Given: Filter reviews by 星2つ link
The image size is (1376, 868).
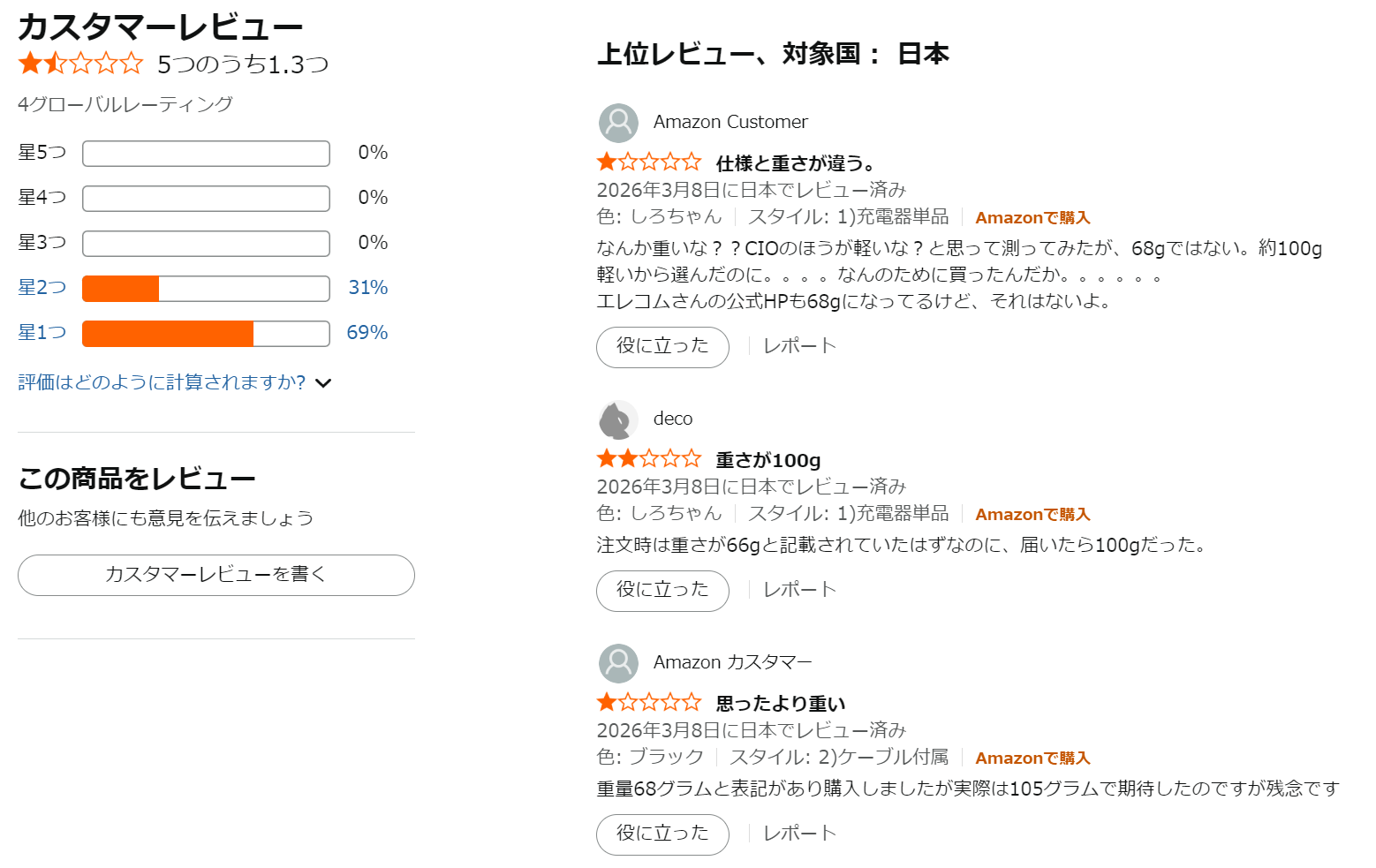Looking at the screenshot, I should pos(42,288).
